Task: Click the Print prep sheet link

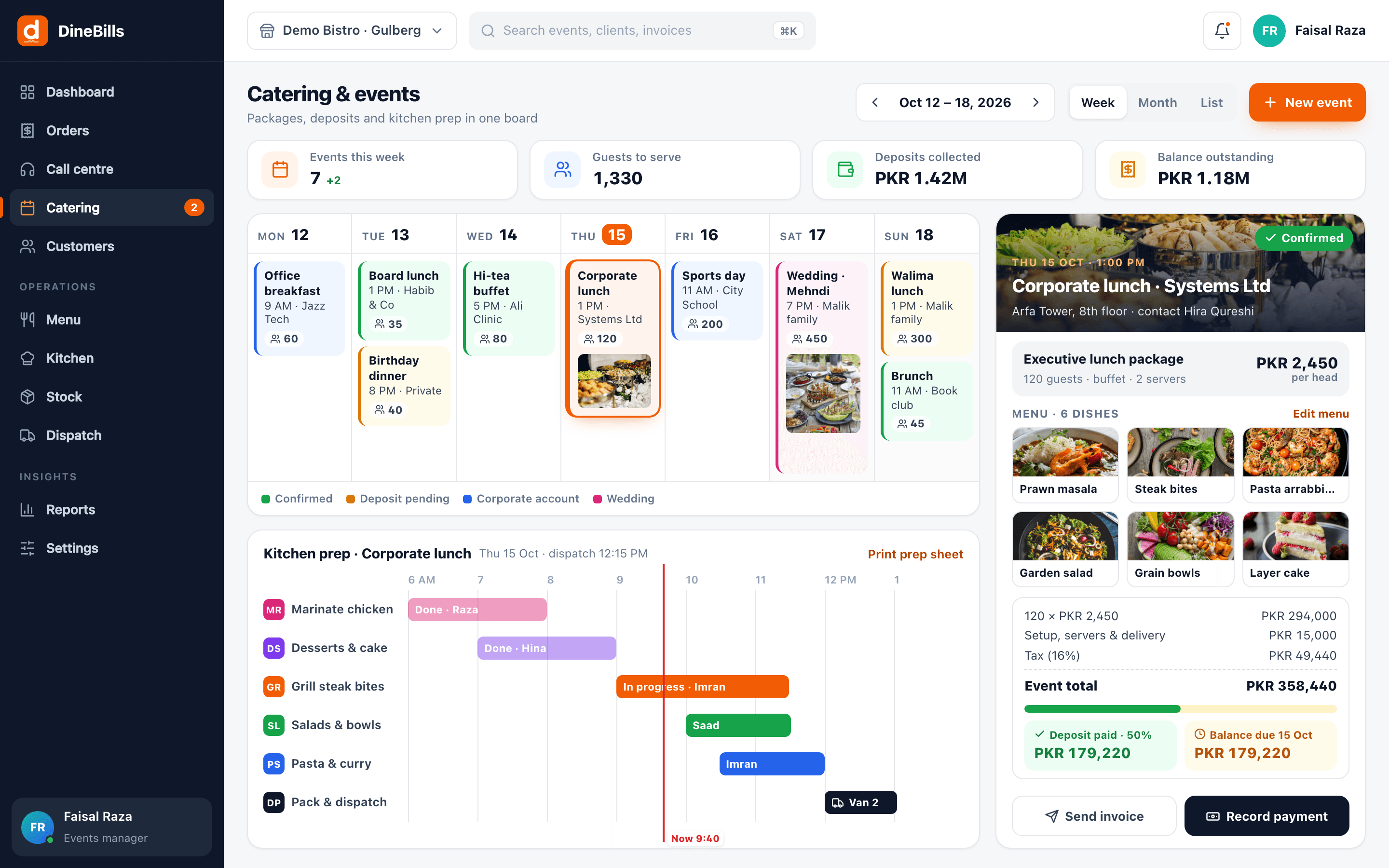Action: click(915, 554)
